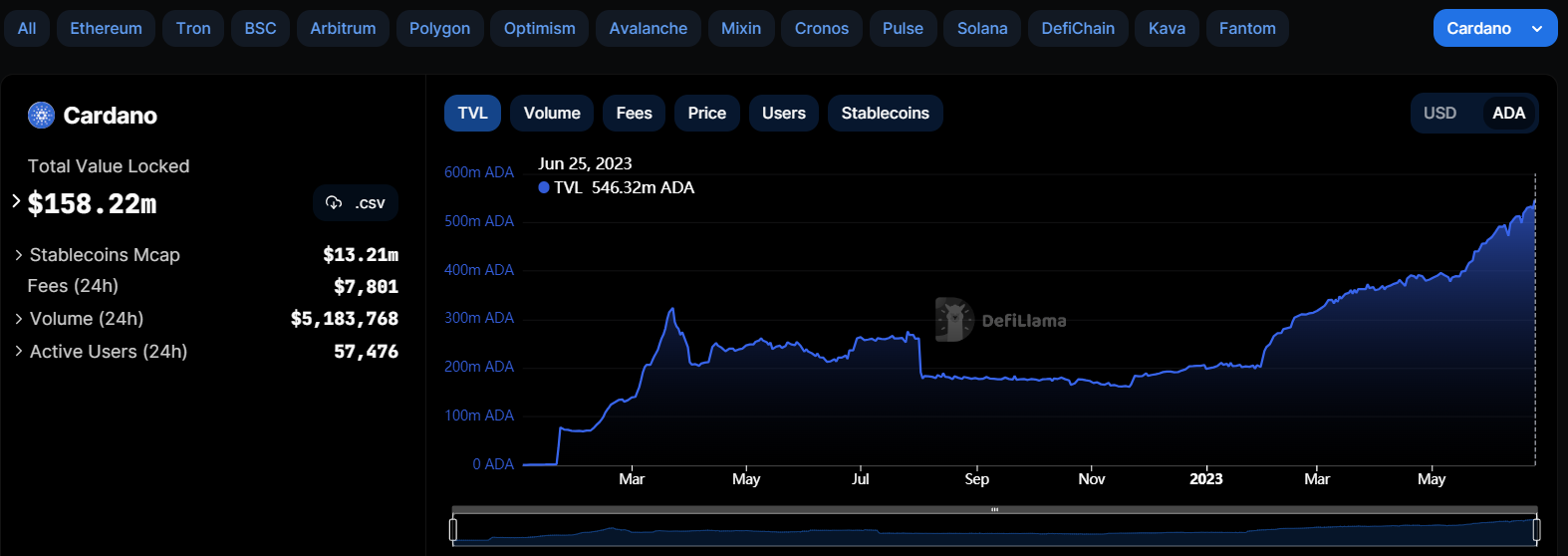Click the Sep label on chart axis

976,479
